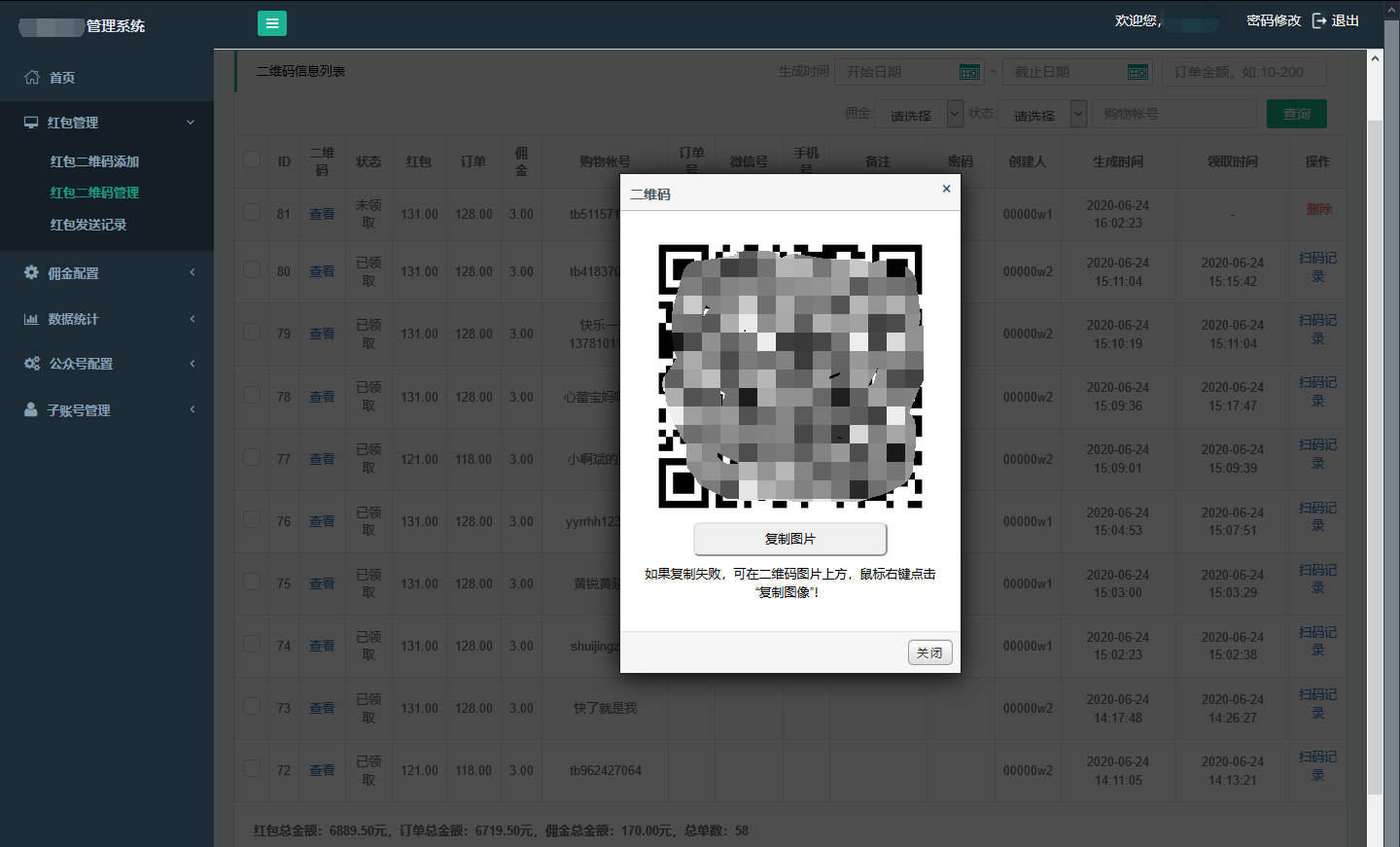This screenshot has height=847, width=1400.
Task: Click the logout icon beside 退出
Action: [1319, 20]
